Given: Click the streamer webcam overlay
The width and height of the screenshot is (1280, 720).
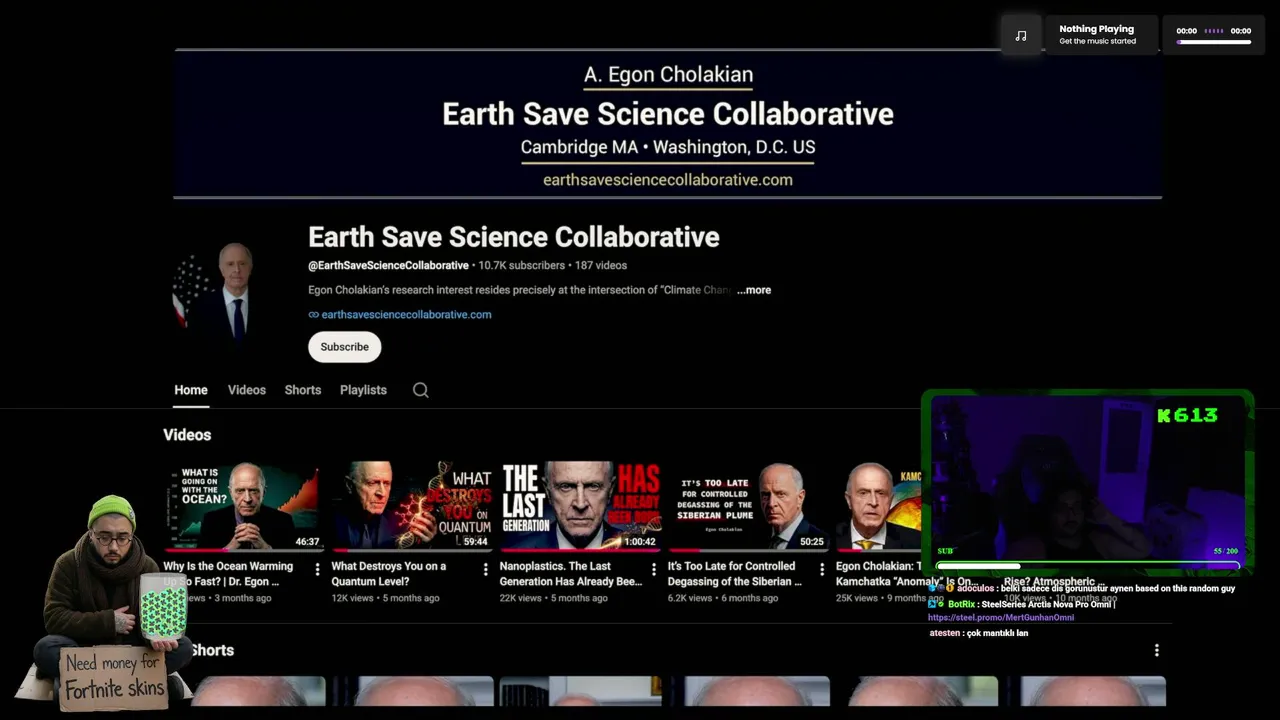Looking at the screenshot, I should (1087, 483).
